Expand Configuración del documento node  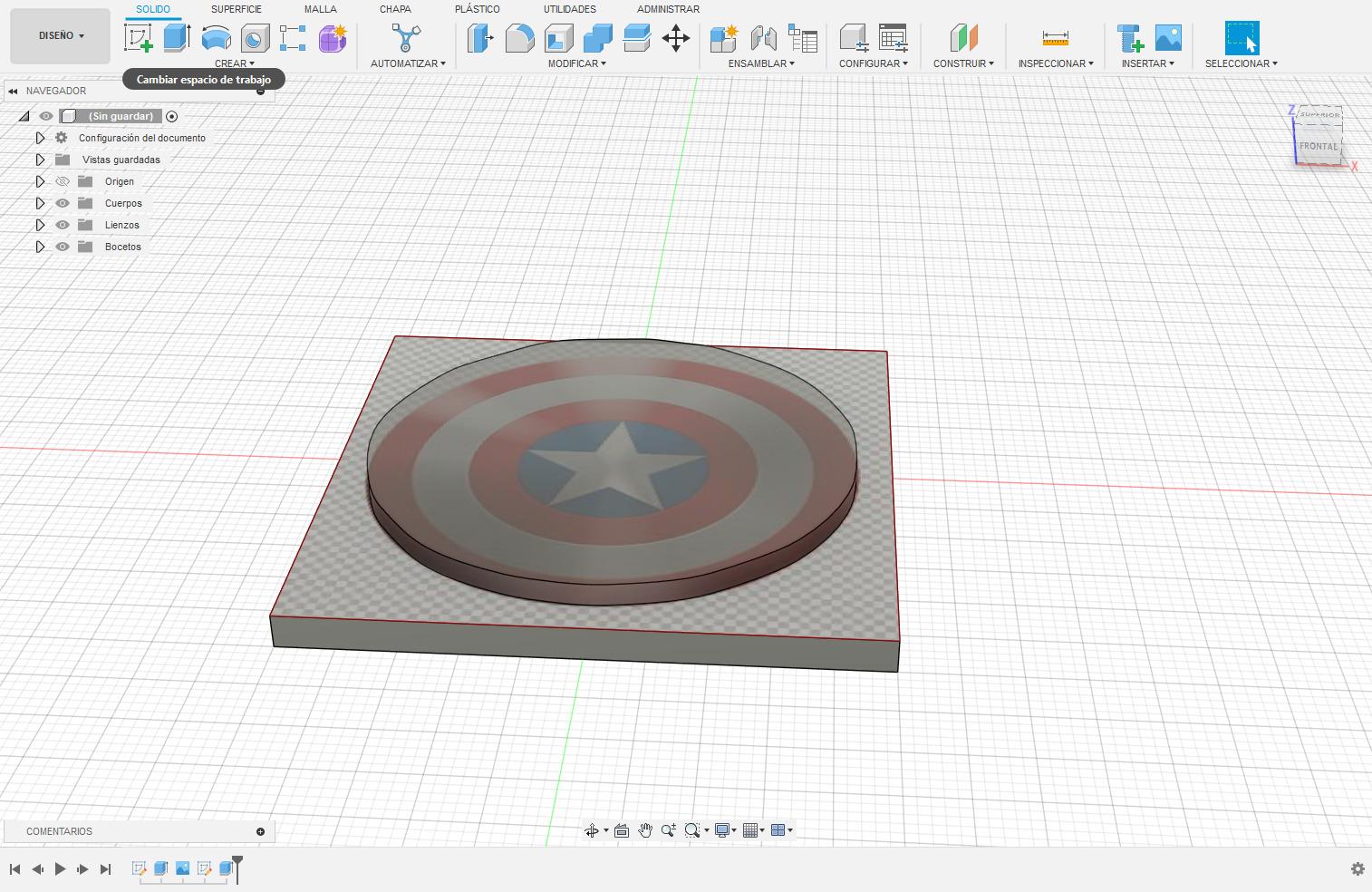[40, 138]
